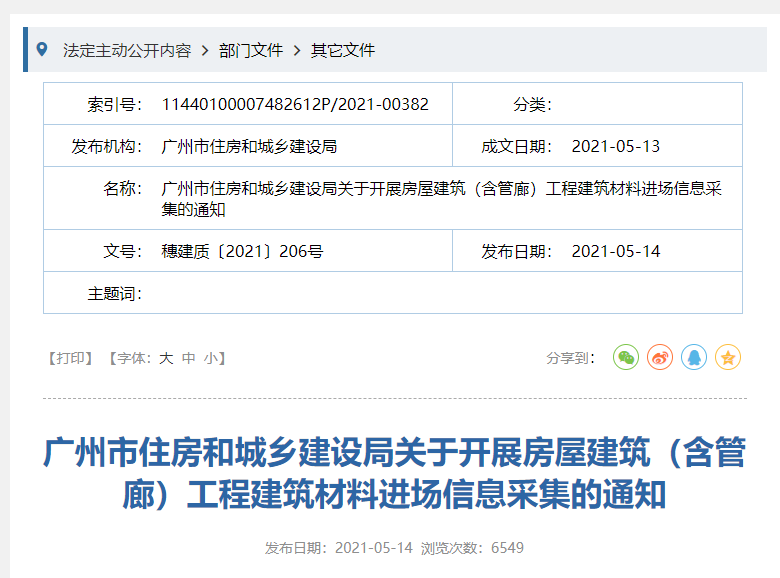
Task: Open the 部门文件 breadcrumb link
Action: coord(251,50)
